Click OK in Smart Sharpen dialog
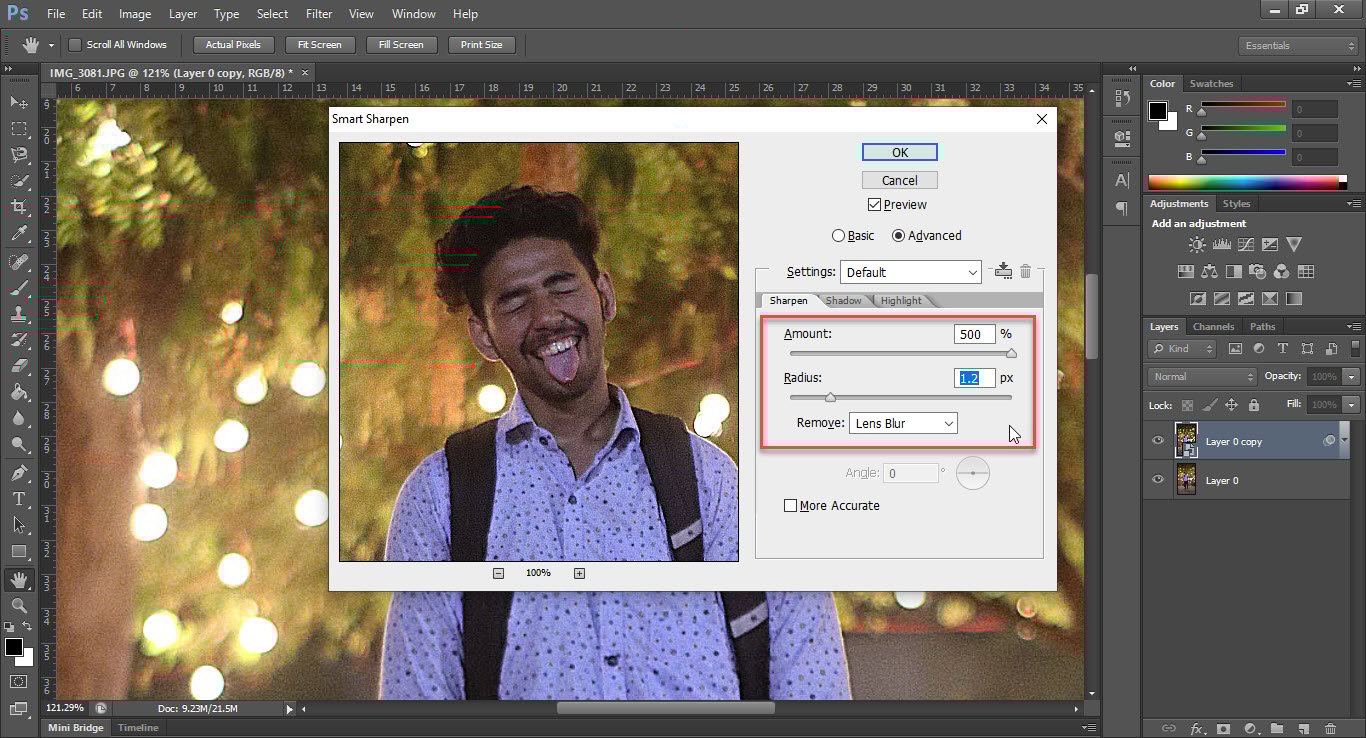Viewport: 1366px width, 738px height. point(900,153)
